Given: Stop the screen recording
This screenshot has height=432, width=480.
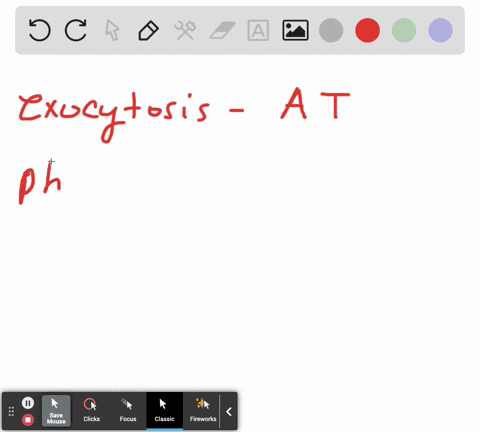Looking at the screenshot, I should pyautogui.click(x=28, y=419).
